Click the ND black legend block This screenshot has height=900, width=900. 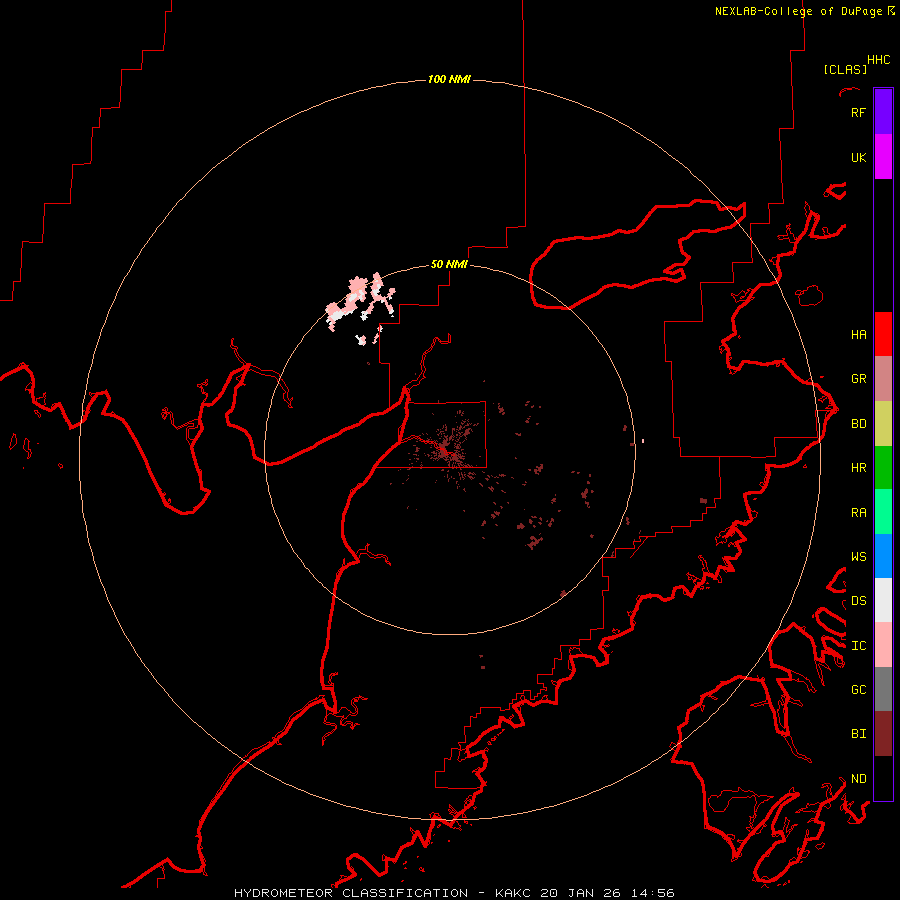[883, 778]
